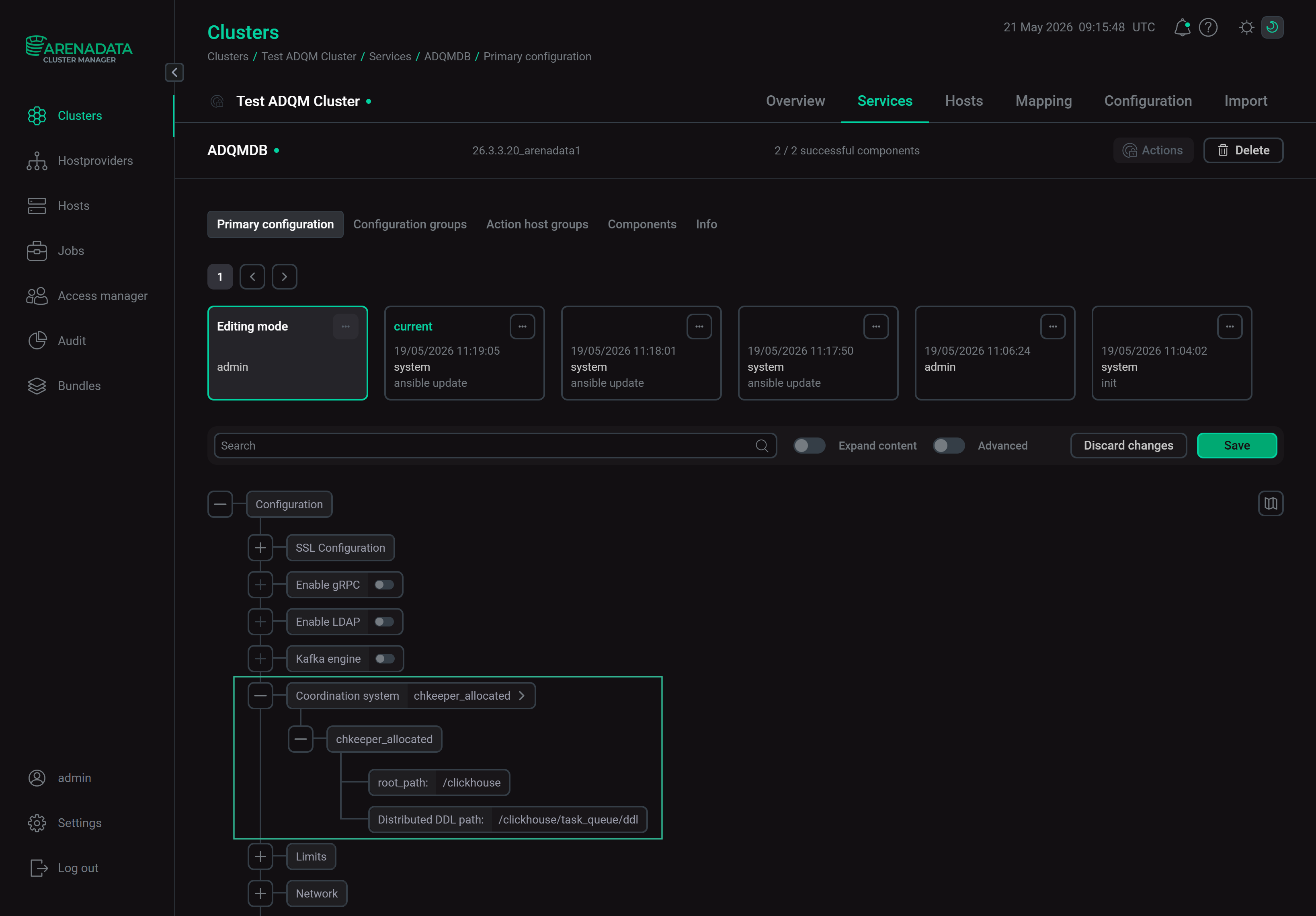
Task: Expand the SSL Configuration node
Action: [260, 548]
